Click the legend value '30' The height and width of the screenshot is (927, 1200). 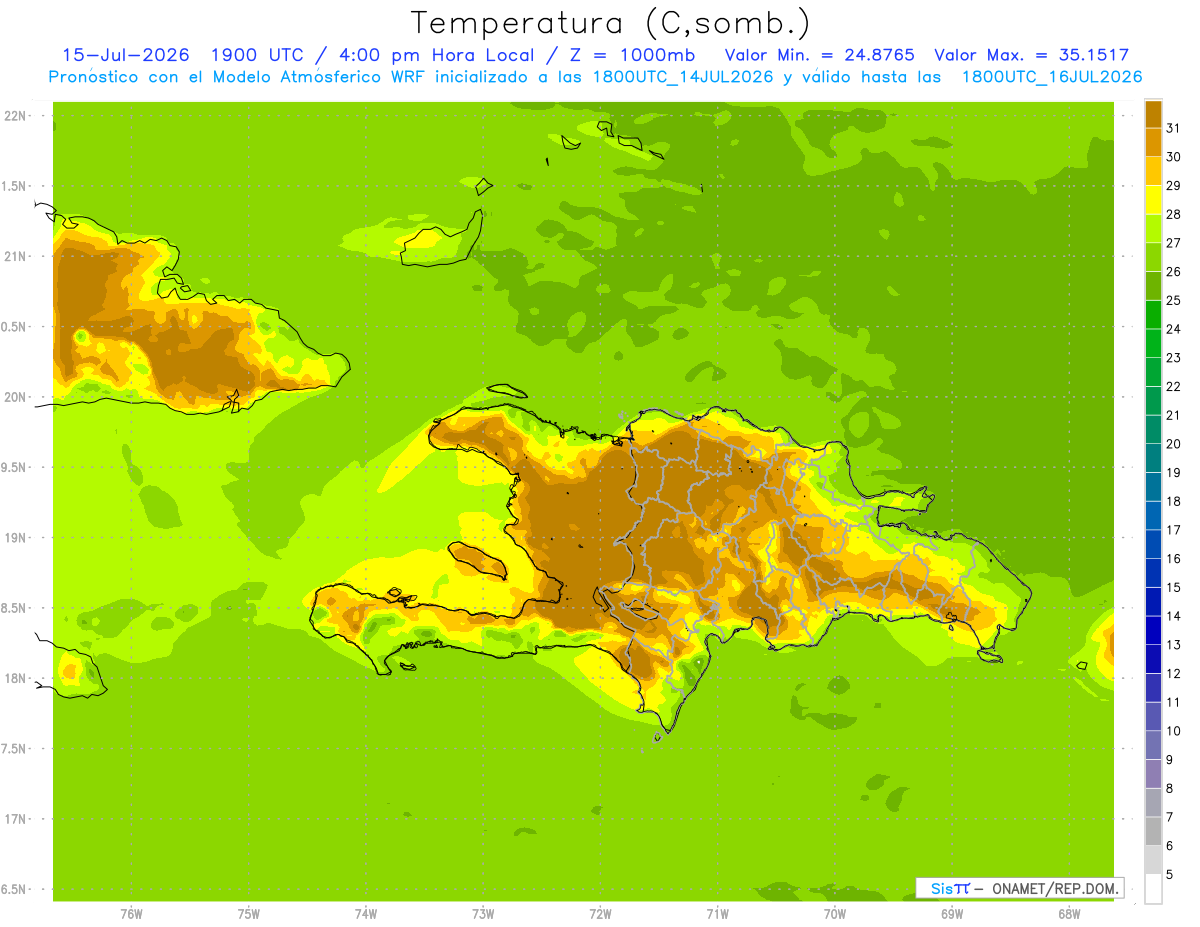(1173, 157)
